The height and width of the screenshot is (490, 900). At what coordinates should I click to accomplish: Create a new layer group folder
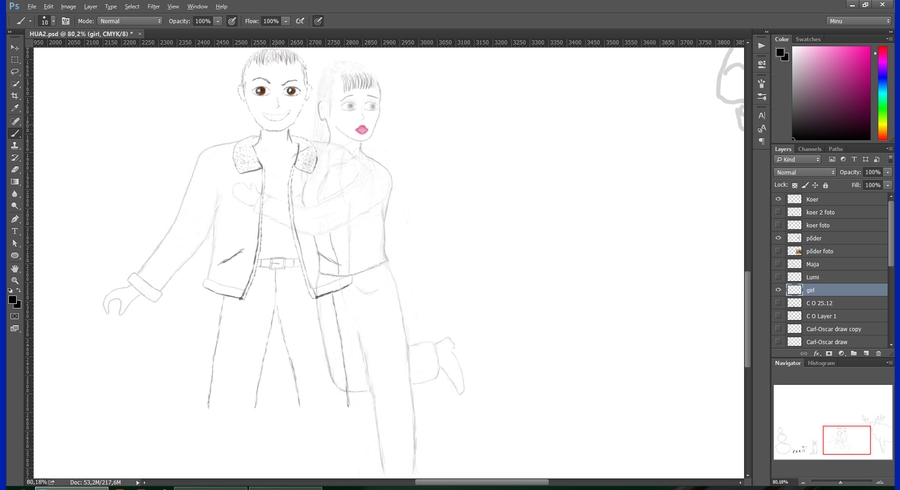pyautogui.click(x=854, y=353)
